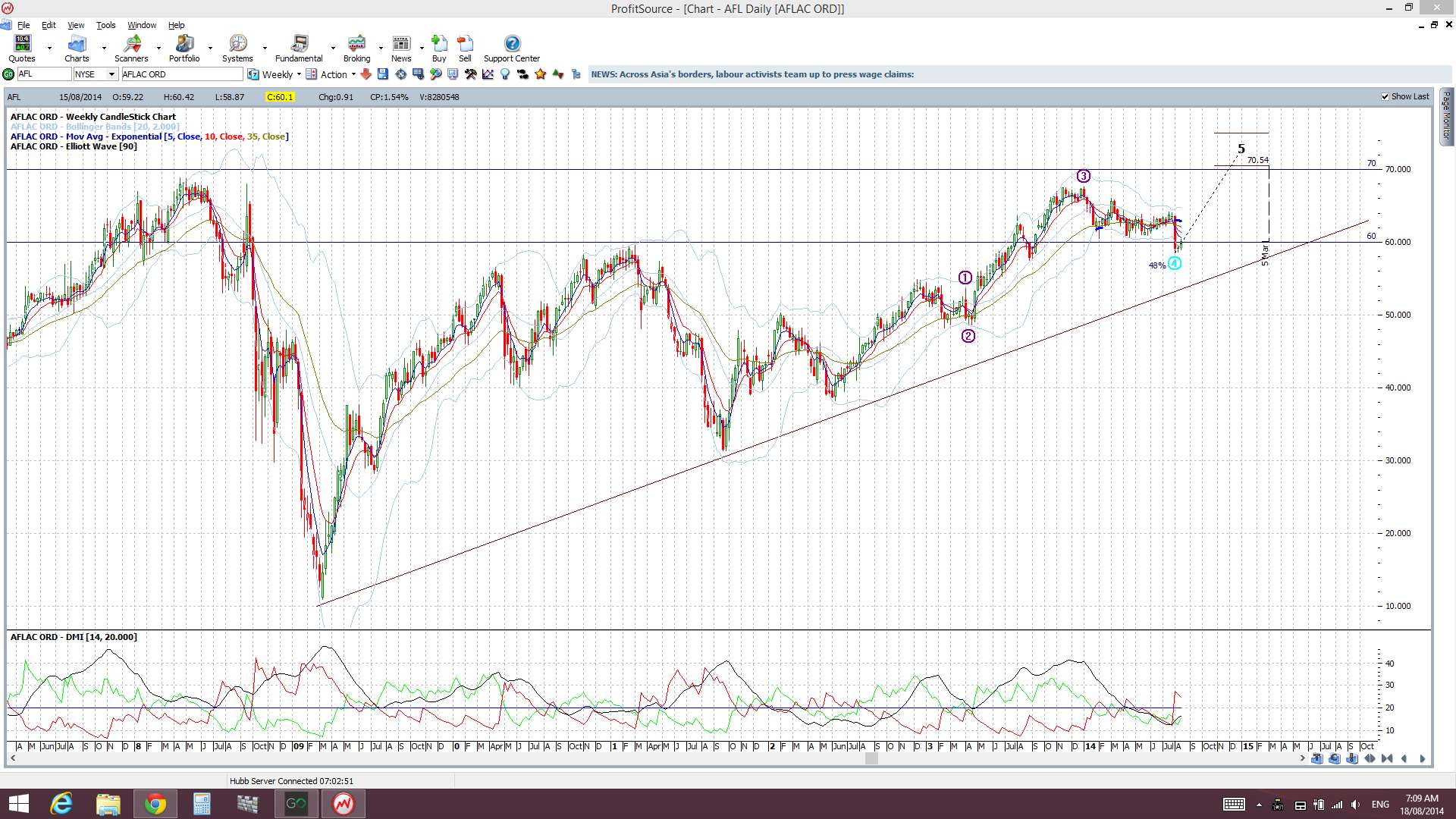The width and height of the screenshot is (1456, 819).
Task: Open File Explorer from taskbar
Action: 108,804
